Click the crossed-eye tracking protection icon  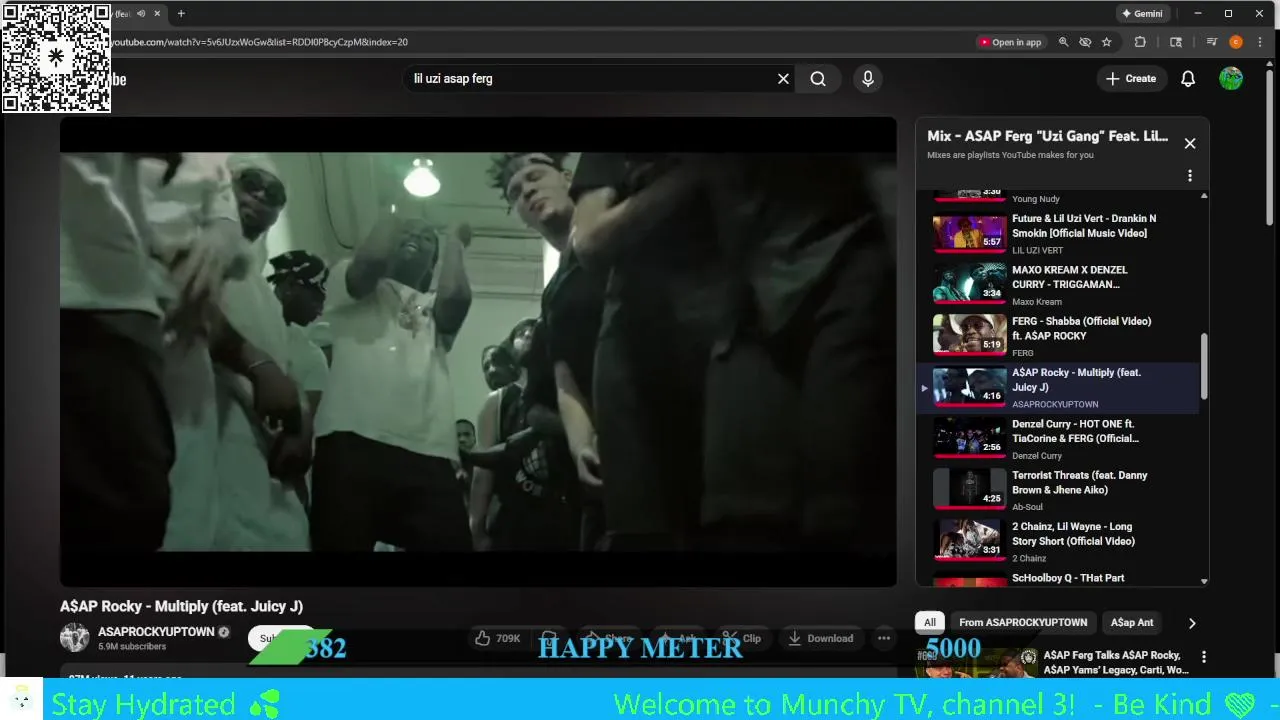1085,42
